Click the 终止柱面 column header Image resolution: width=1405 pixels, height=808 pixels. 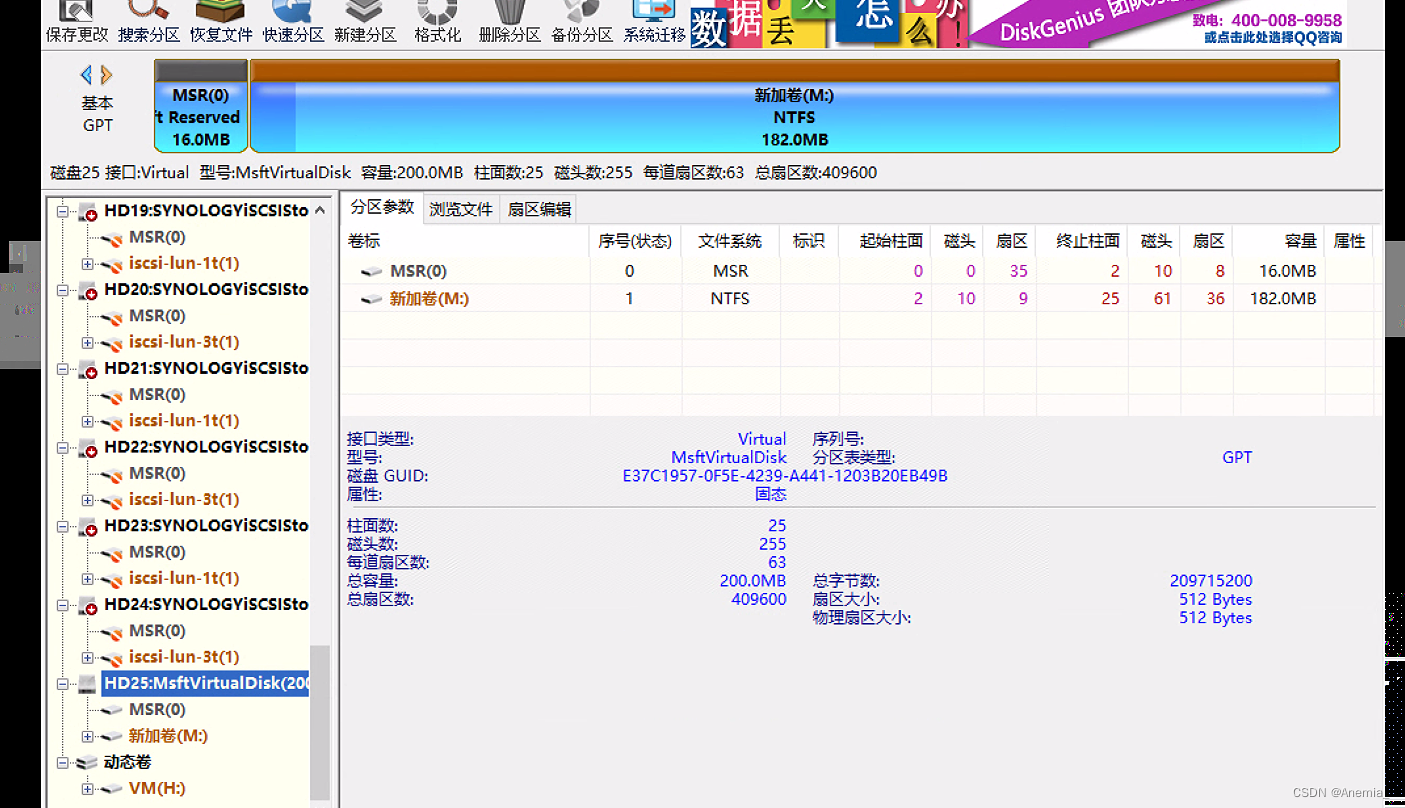(1082, 241)
